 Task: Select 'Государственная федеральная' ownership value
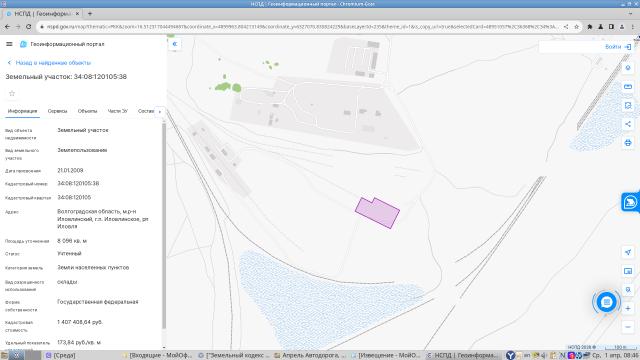pyautogui.click(x=98, y=302)
